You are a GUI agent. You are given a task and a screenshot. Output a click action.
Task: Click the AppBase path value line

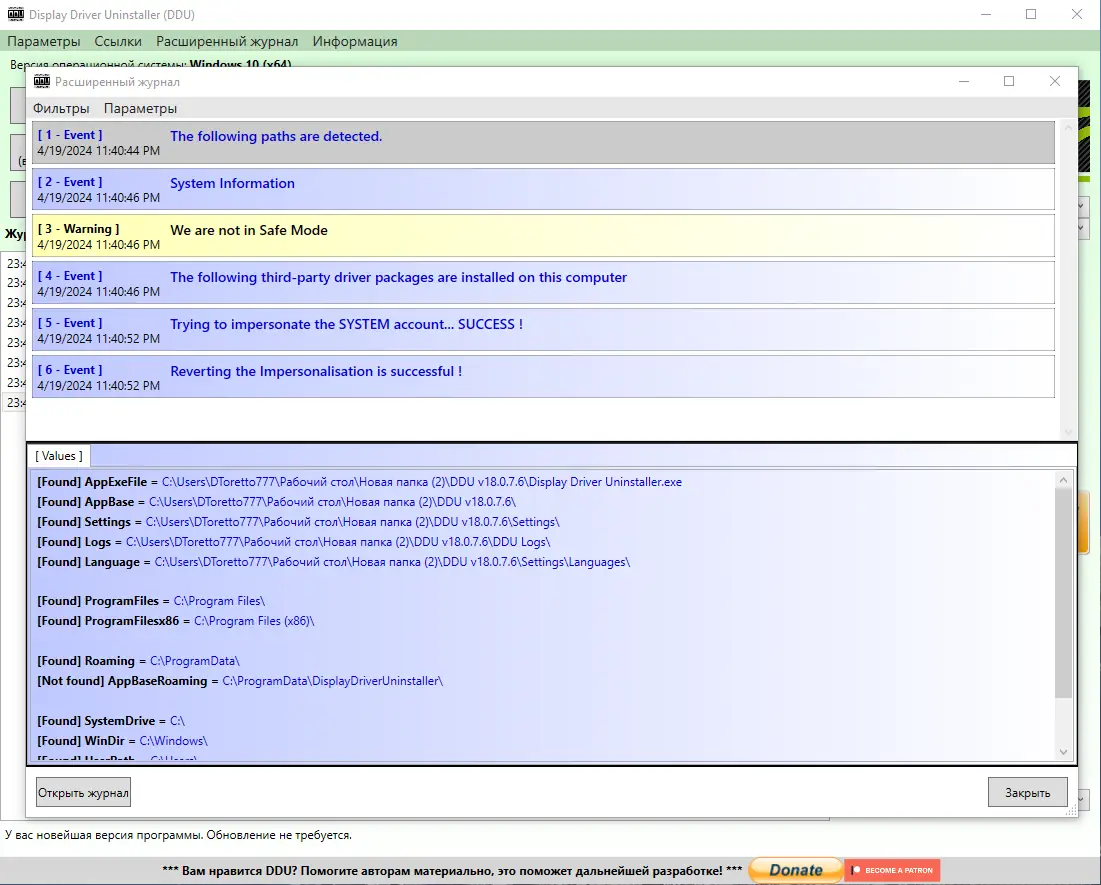[277, 502]
